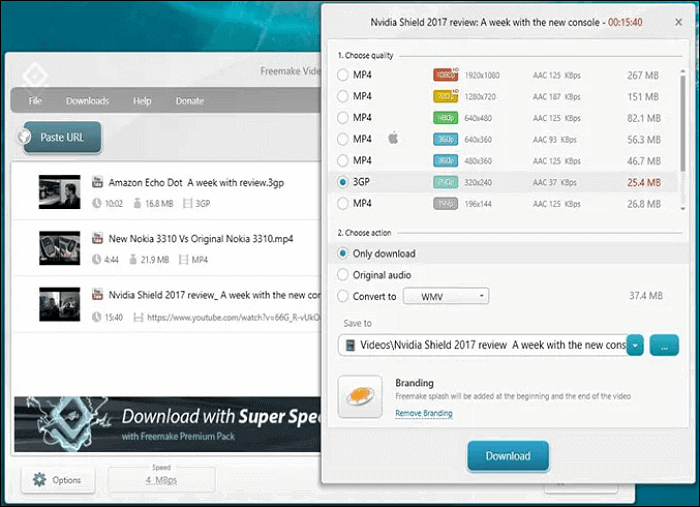This screenshot has height=507, width=700.
Task: Click the YouTube icon beside Amazon Echo Dot
Action: [97, 183]
